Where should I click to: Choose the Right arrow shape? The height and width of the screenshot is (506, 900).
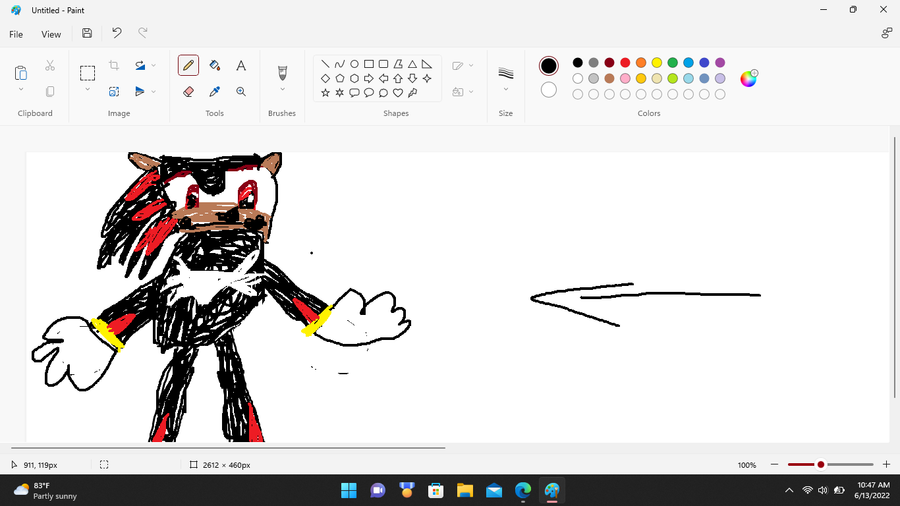368,78
